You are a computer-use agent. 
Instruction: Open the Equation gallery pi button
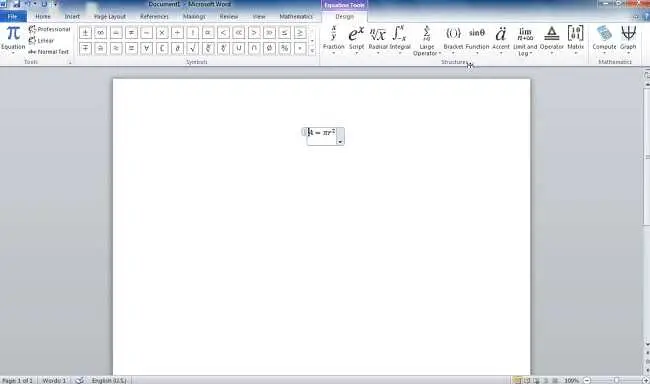tap(13, 39)
